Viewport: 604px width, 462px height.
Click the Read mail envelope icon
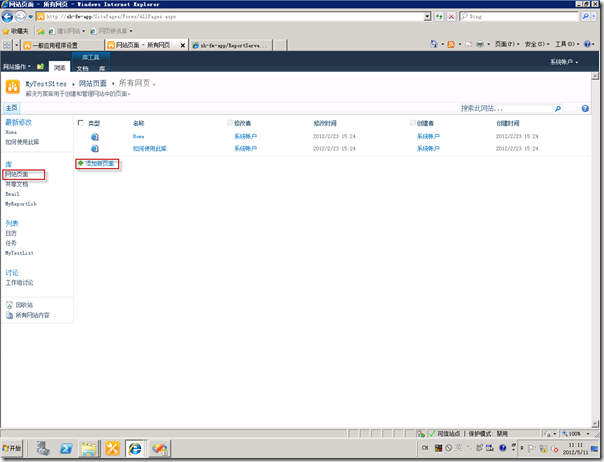(468, 44)
